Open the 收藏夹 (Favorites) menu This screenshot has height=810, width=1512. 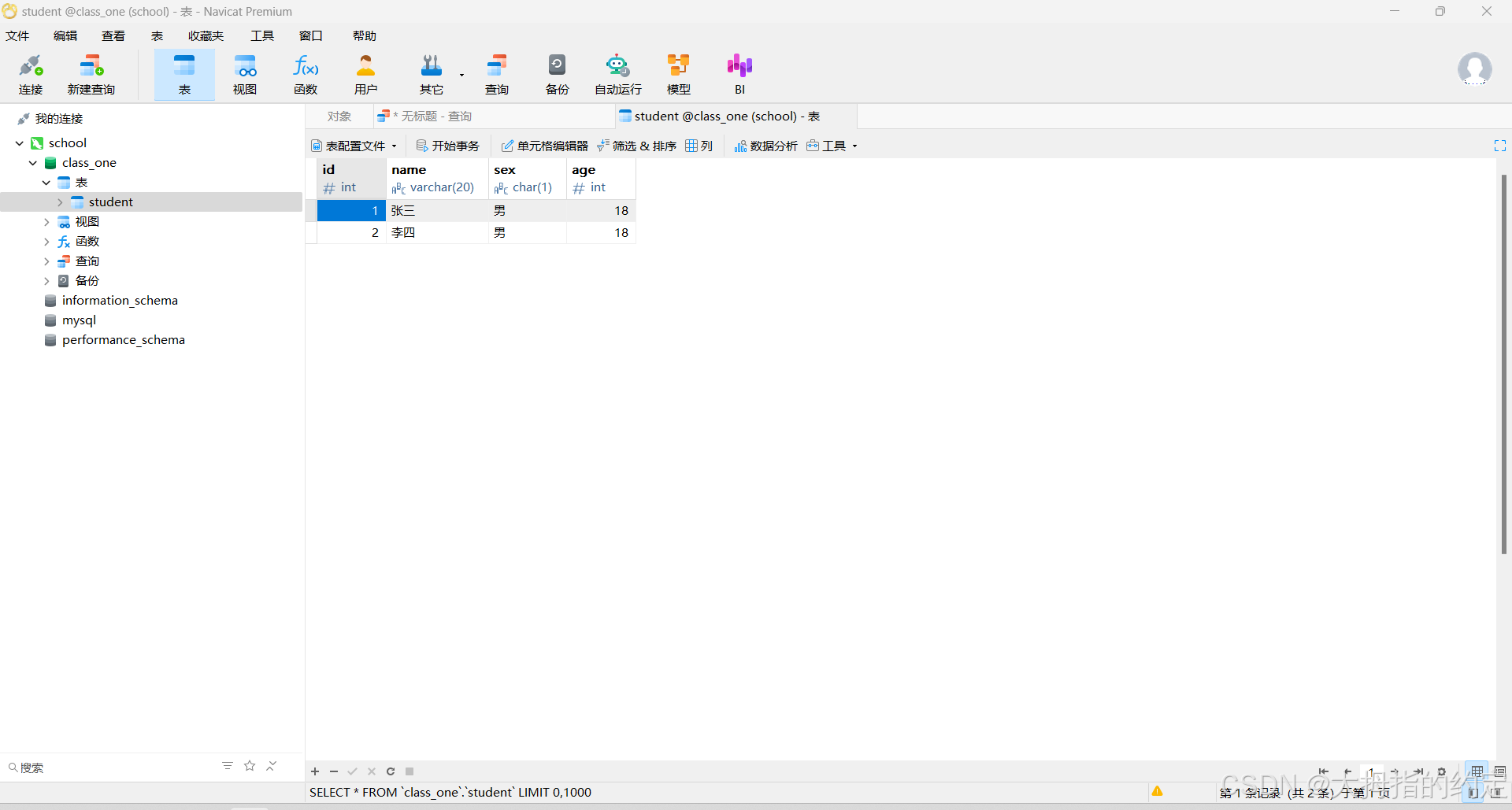click(206, 36)
